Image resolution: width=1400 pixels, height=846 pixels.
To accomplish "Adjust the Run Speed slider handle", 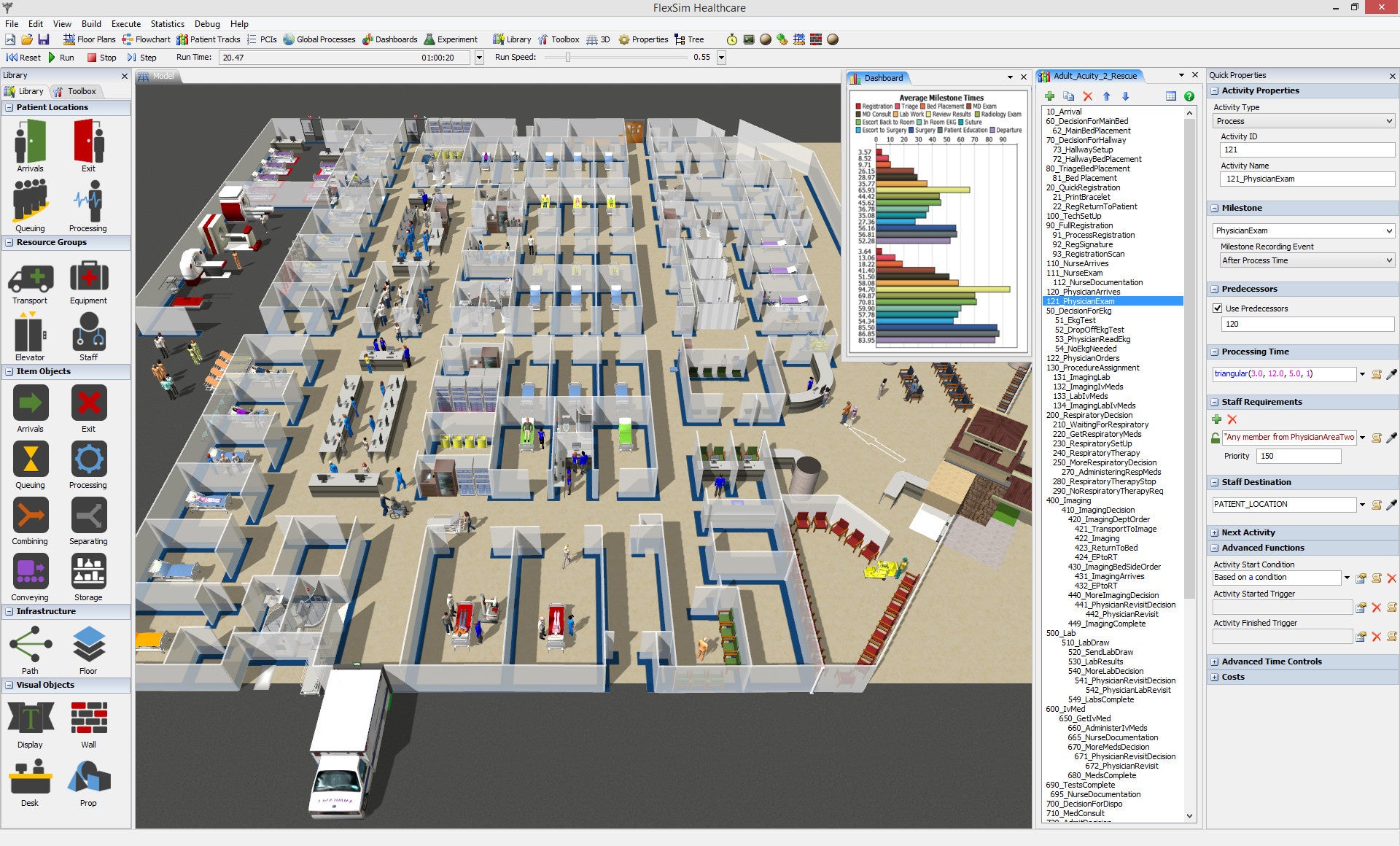I will [568, 57].
